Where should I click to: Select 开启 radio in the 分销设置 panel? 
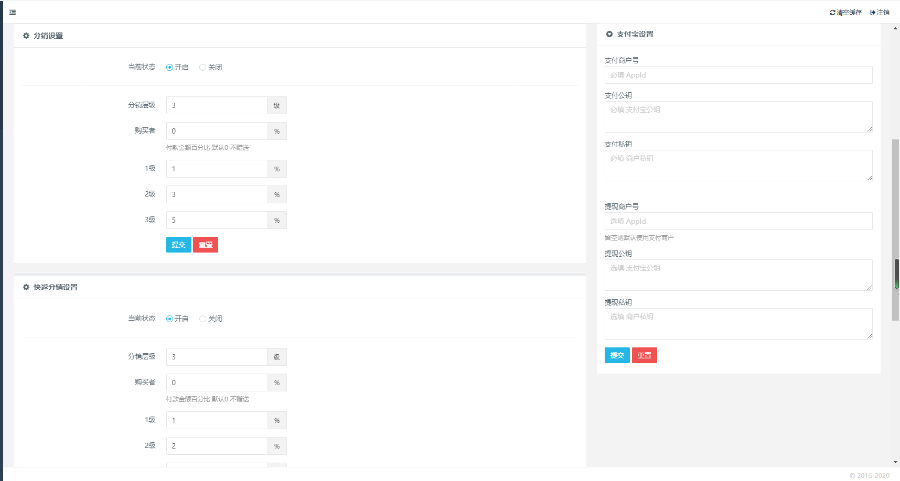[x=169, y=67]
